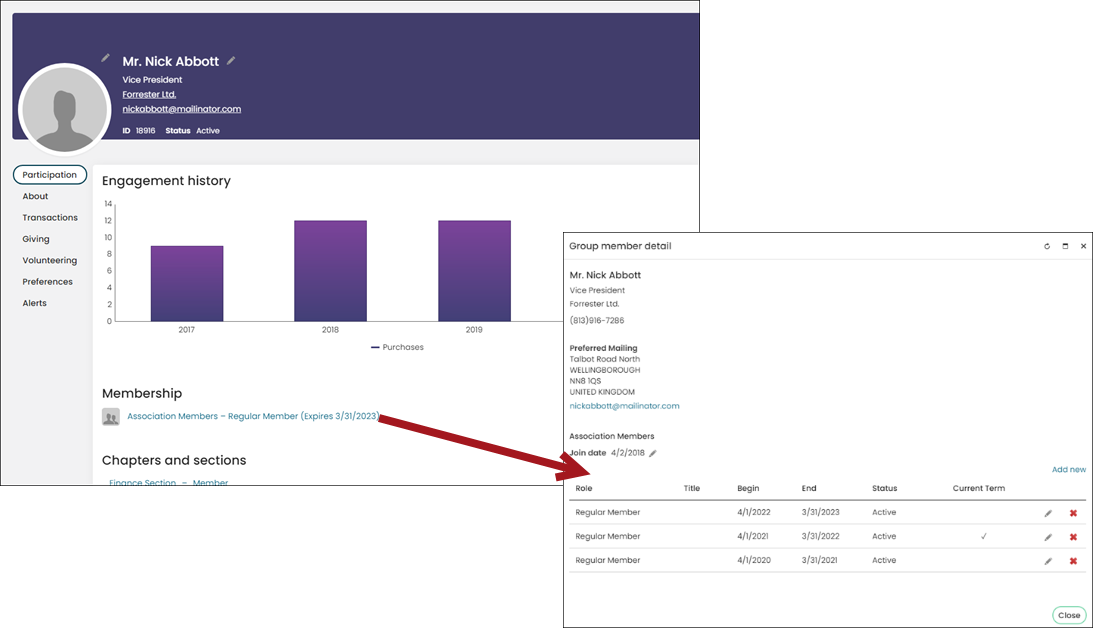1093x628 pixels.
Task: Close Group member detail with X icon
Action: (1083, 246)
